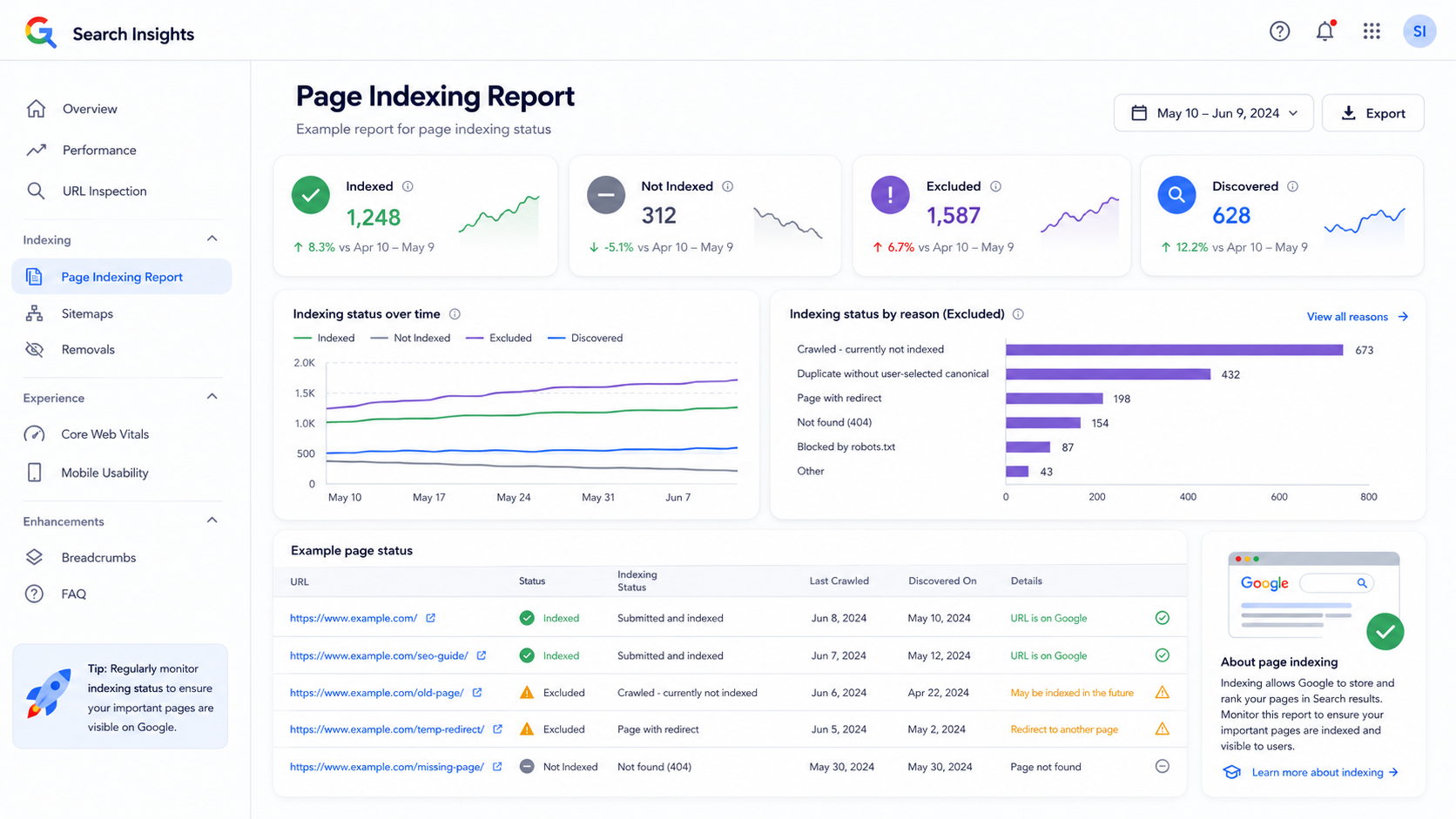Toggle Discovered series in chart legend
This screenshot has width=1456, height=819.
(584, 338)
